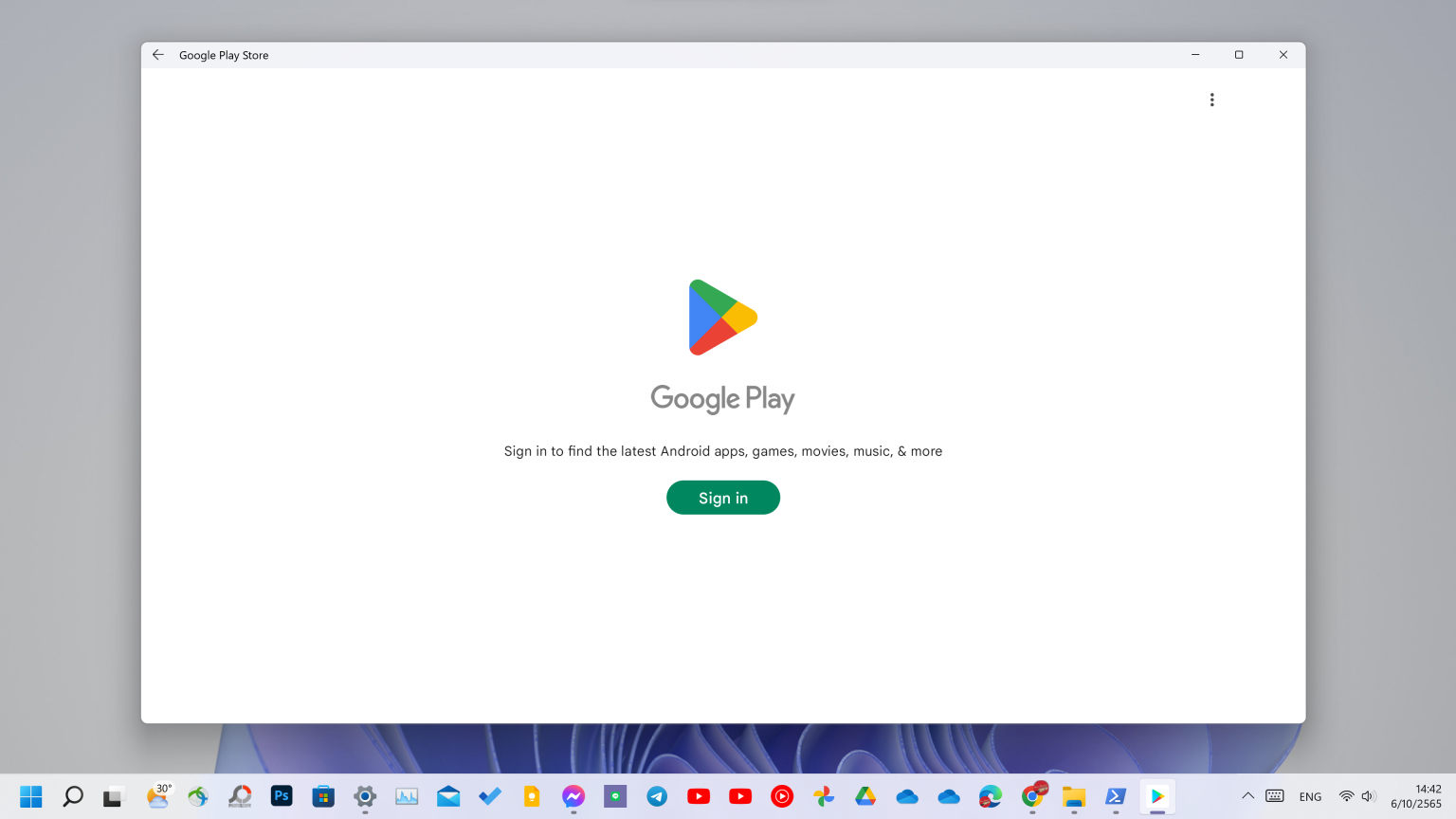Expand hidden system tray icons
This screenshot has width=1456, height=819.
pyautogui.click(x=1248, y=796)
